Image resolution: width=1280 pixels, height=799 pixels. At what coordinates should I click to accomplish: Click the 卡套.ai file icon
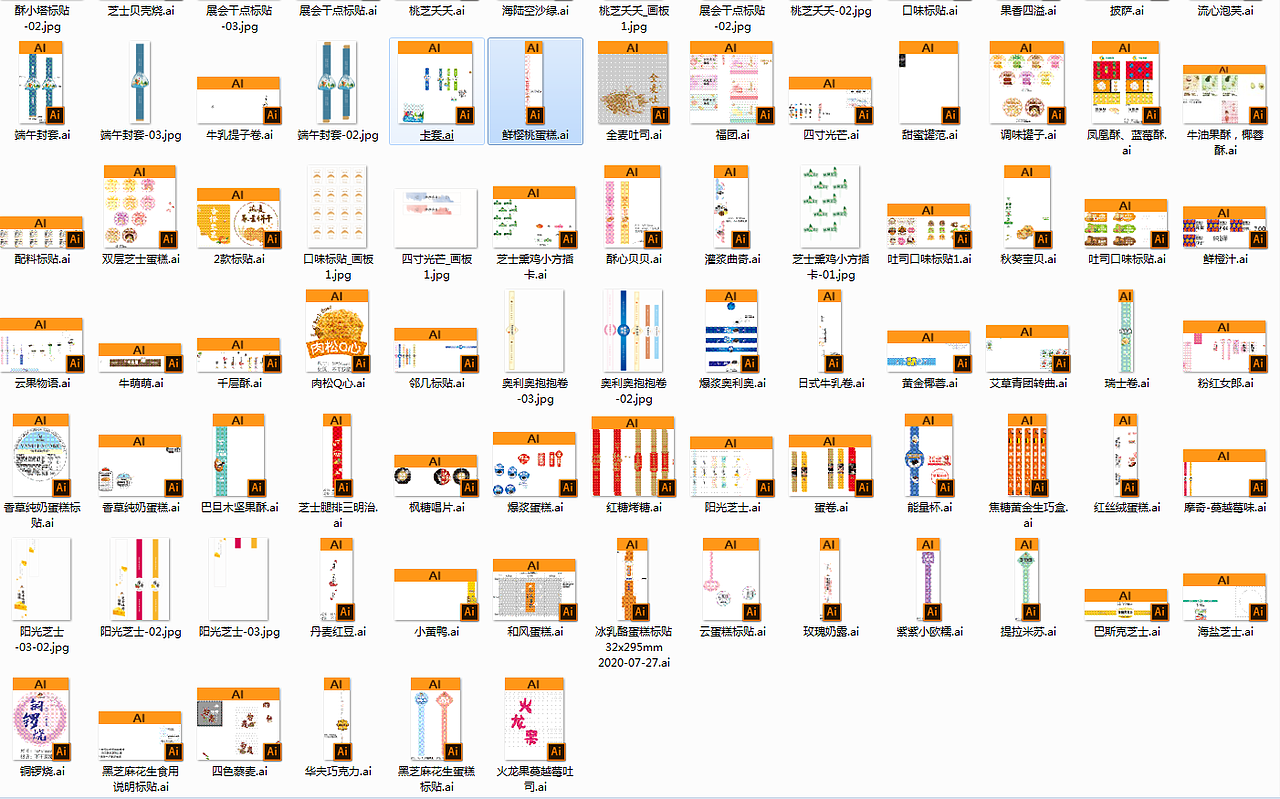(436, 82)
